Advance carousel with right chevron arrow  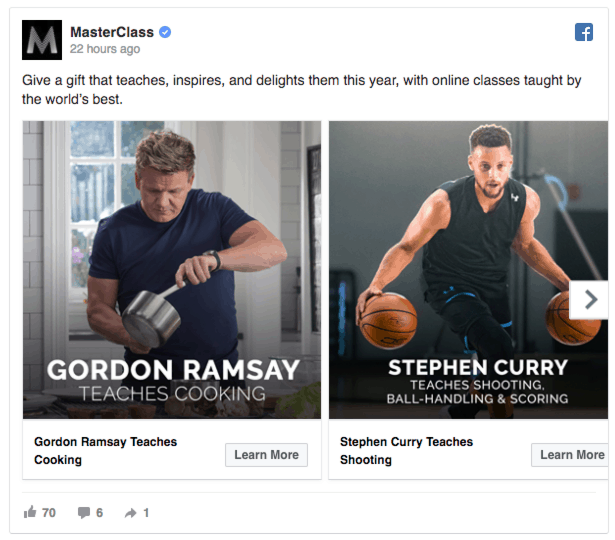(590, 299)
